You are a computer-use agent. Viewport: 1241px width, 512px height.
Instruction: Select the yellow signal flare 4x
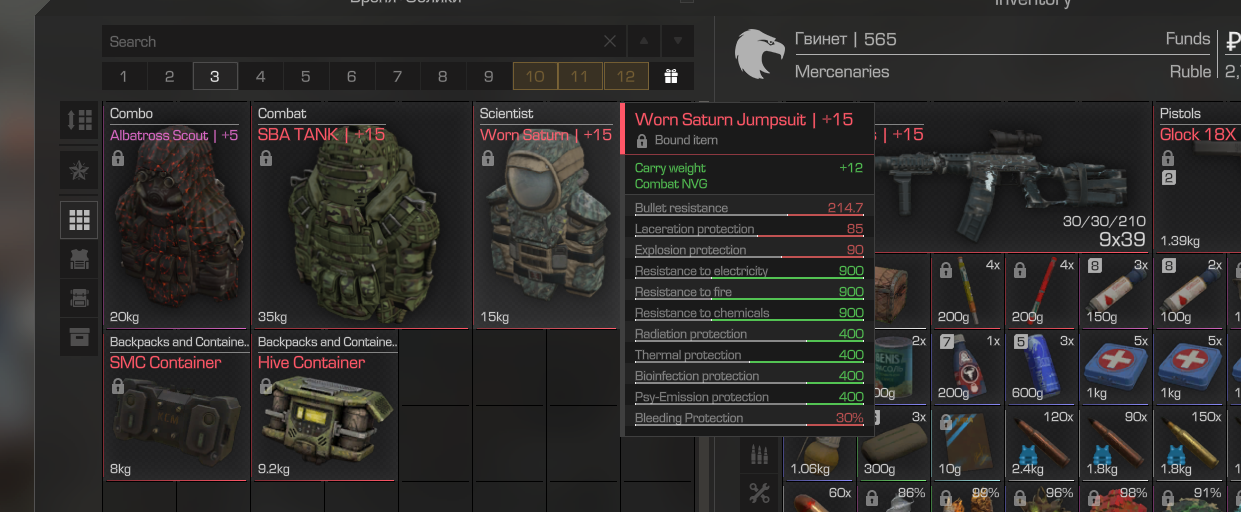click(x=968, y=291)
